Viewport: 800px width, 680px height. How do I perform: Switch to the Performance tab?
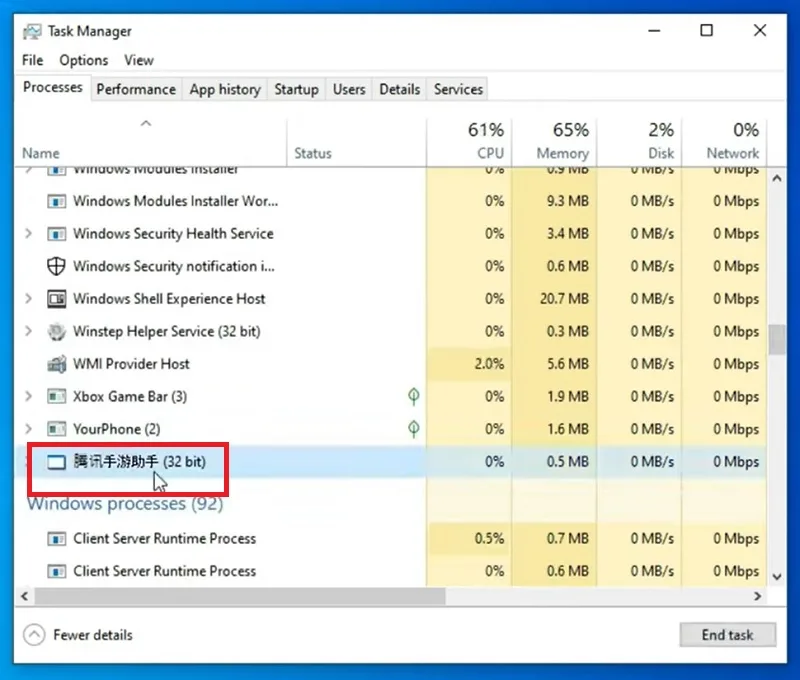tap(136, 89)
